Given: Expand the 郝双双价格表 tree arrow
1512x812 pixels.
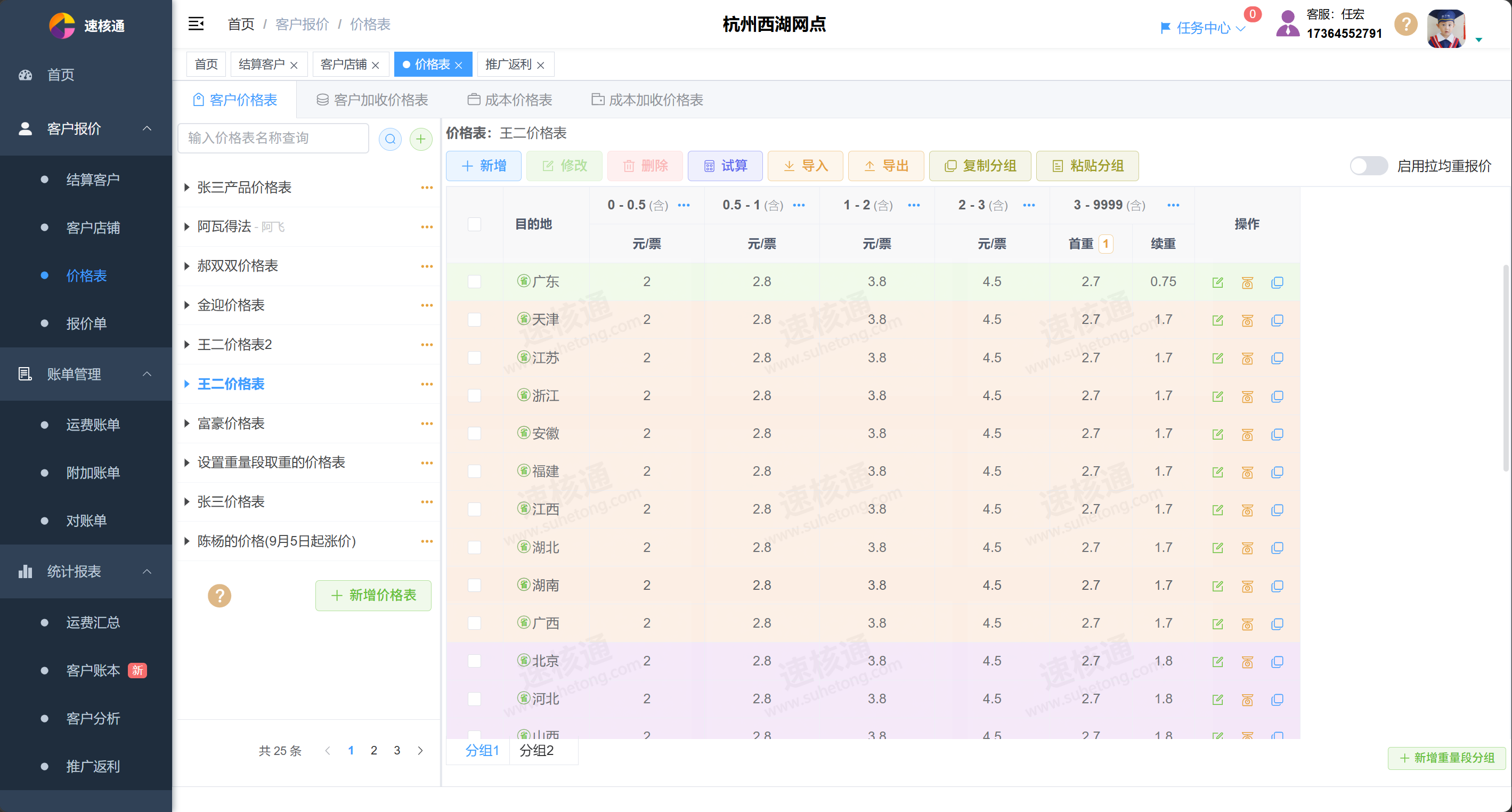Looking at the screenshot, I should (x=186, y=266).
